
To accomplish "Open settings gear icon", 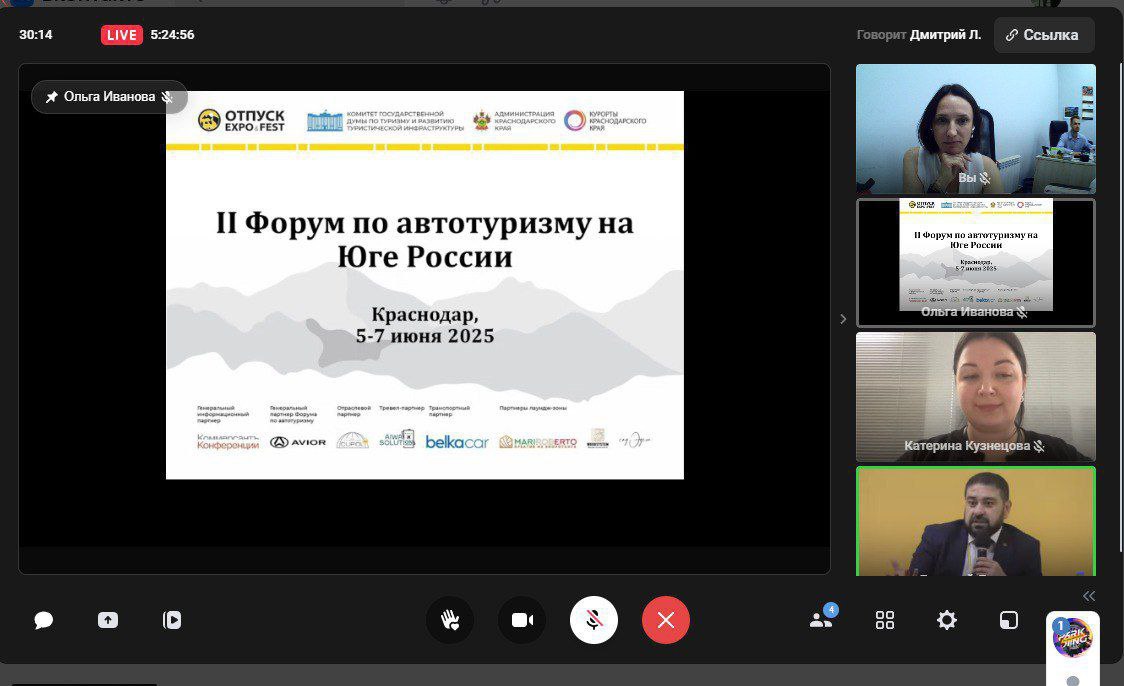I will click(x=947, y=620).
